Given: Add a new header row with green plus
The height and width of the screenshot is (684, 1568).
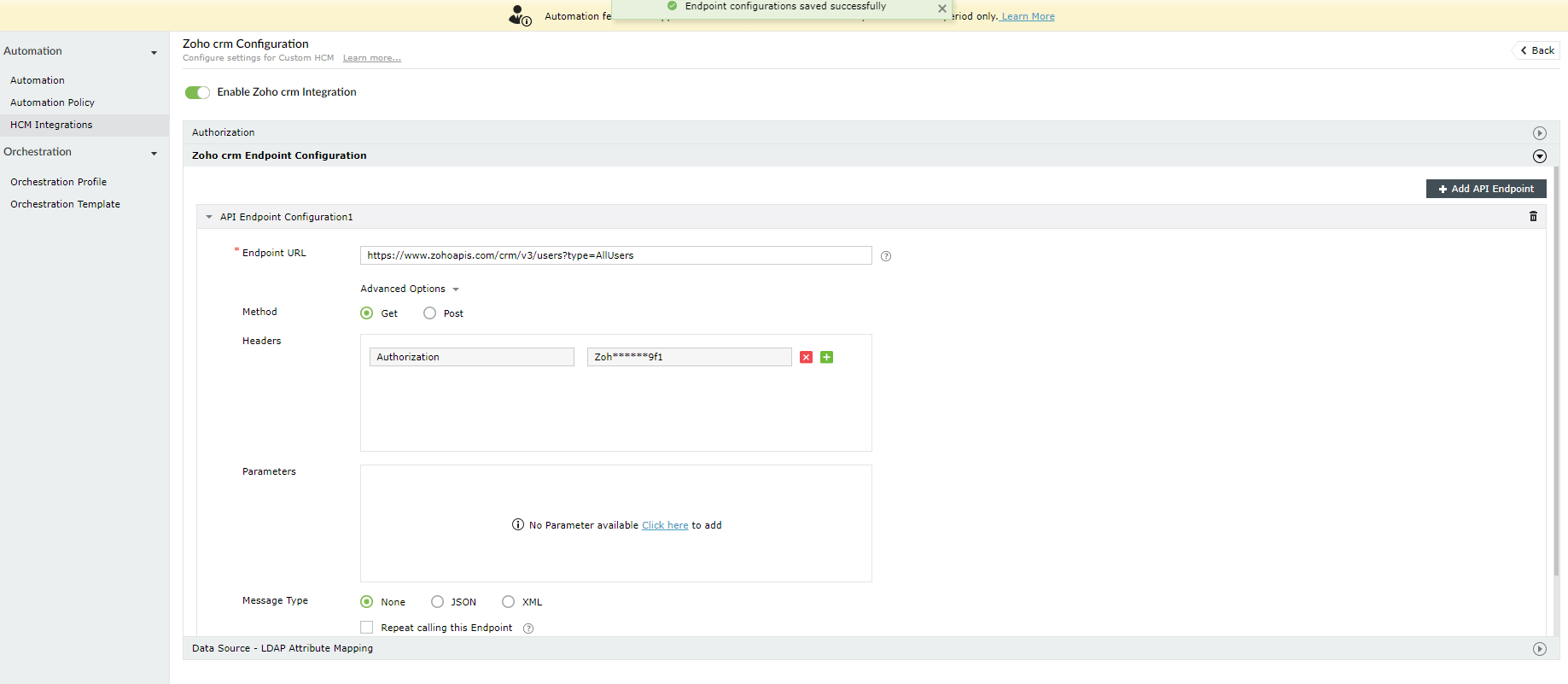Looking at the screenshot, I should pyautogui.click(x=826, y=357).
